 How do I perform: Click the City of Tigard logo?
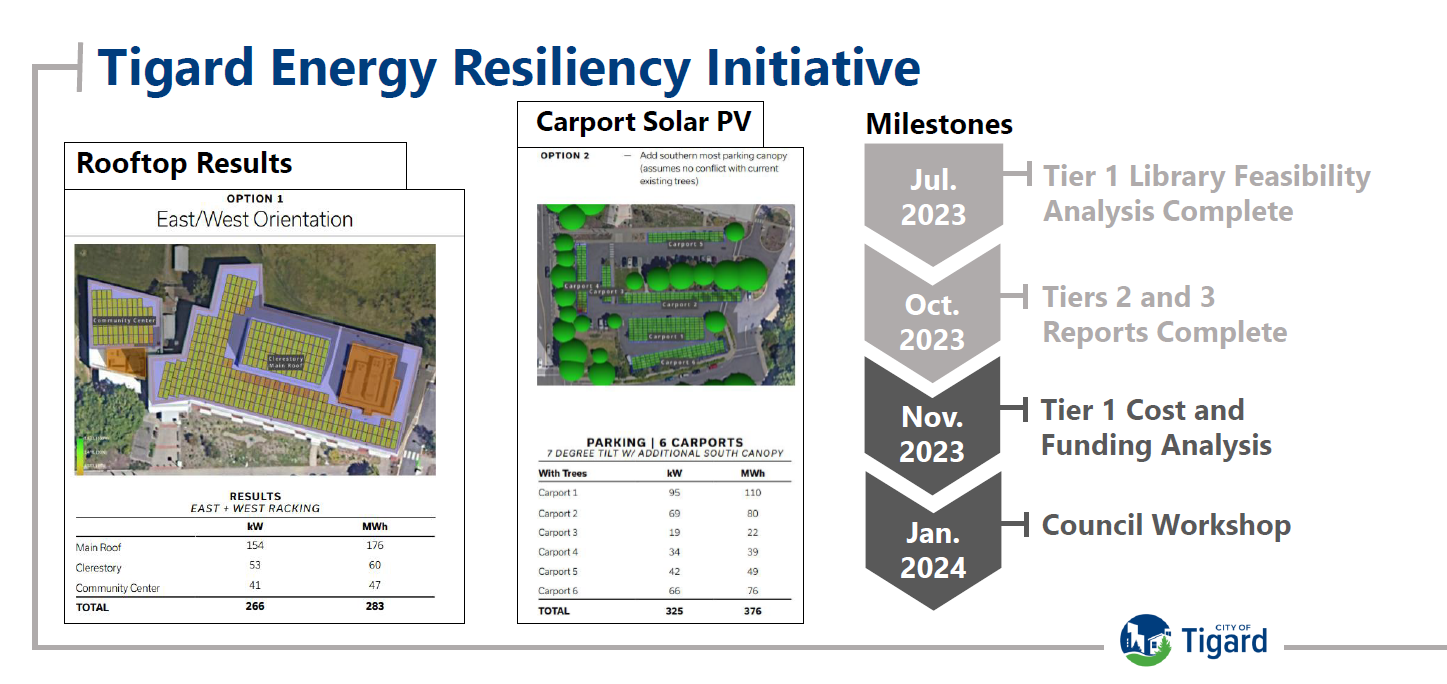point(1194,637)
